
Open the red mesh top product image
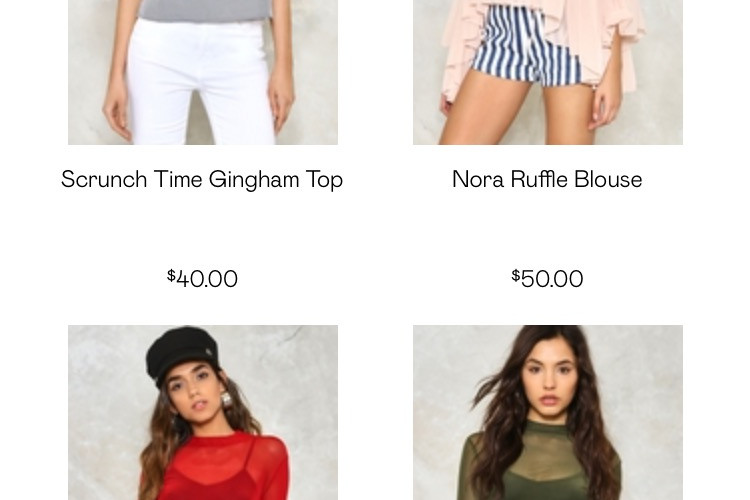[x=203, y=412]
